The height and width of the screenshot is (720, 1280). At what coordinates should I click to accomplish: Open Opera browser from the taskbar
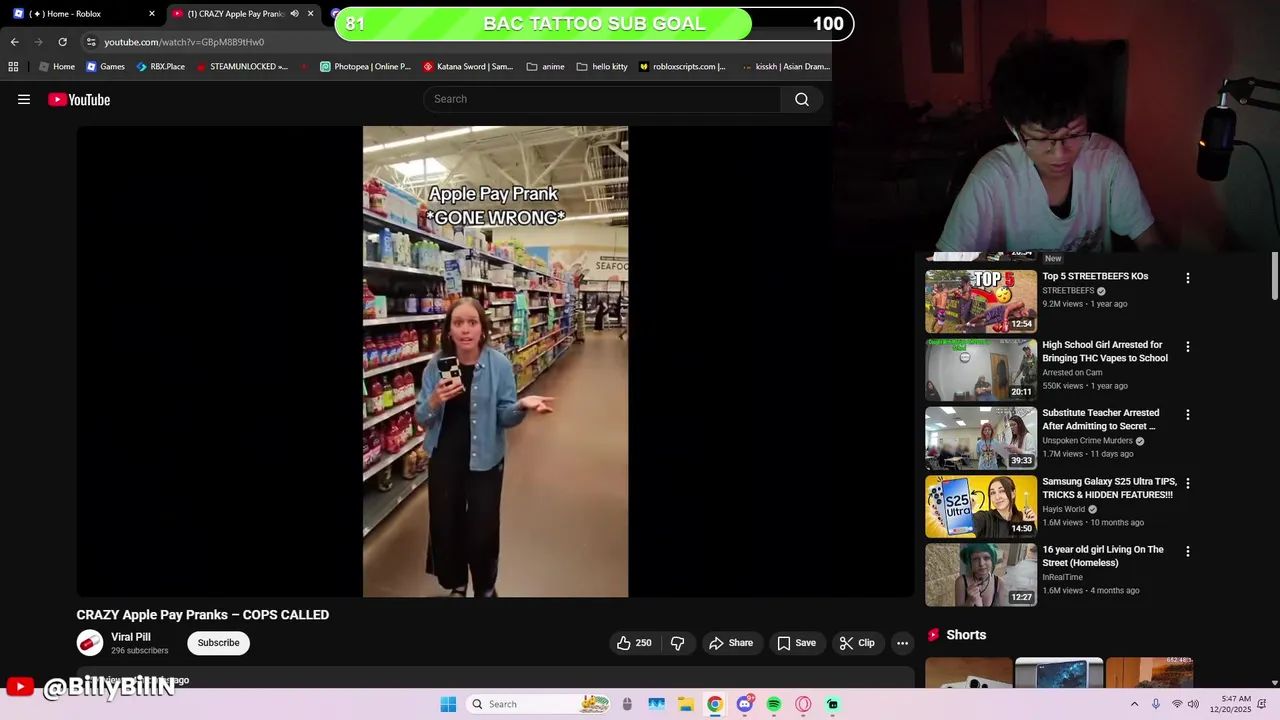point(803,704)
